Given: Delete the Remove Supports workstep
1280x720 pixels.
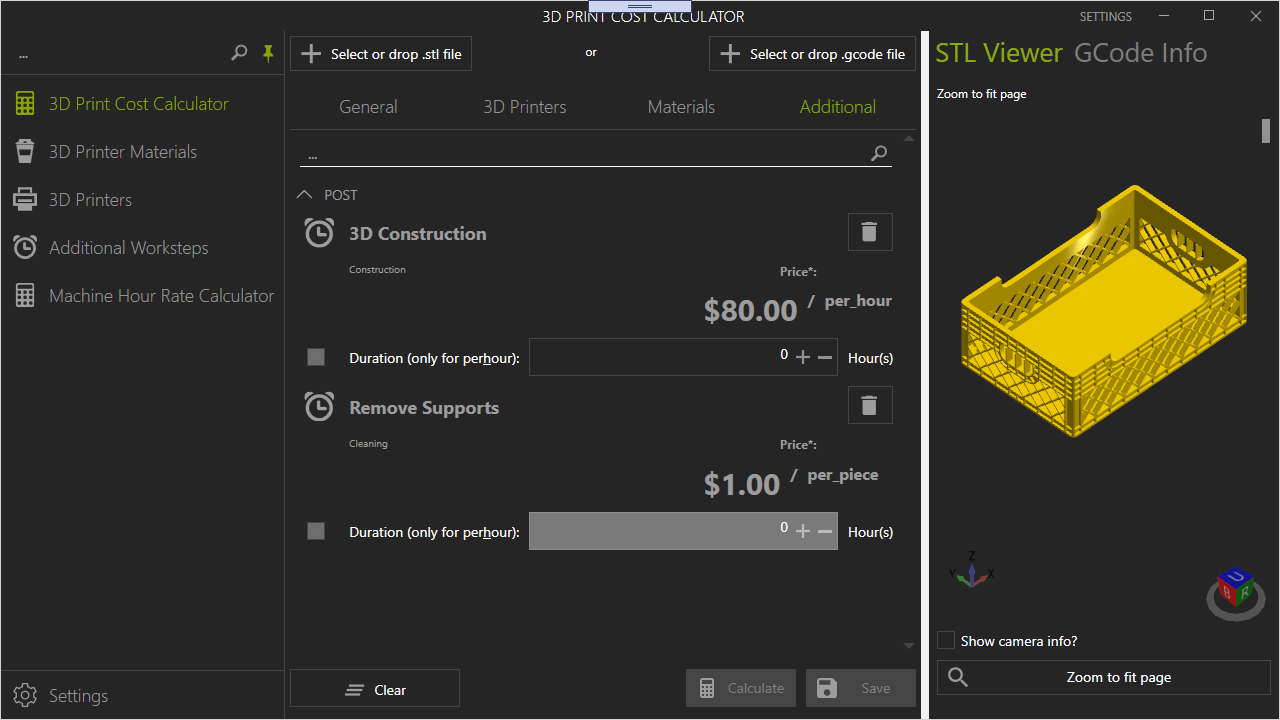Looking at the screenshot, I should coord(870,406).
